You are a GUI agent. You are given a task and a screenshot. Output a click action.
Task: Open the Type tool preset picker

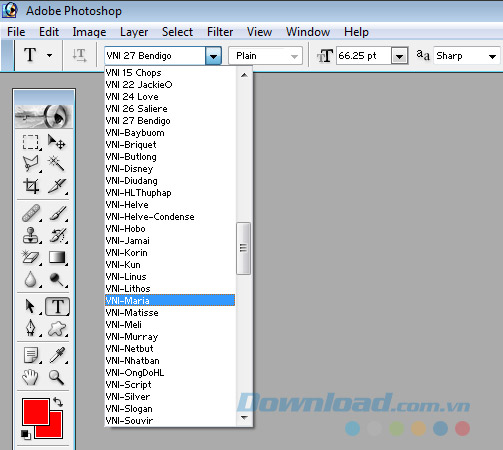click(x=49, y=55)
